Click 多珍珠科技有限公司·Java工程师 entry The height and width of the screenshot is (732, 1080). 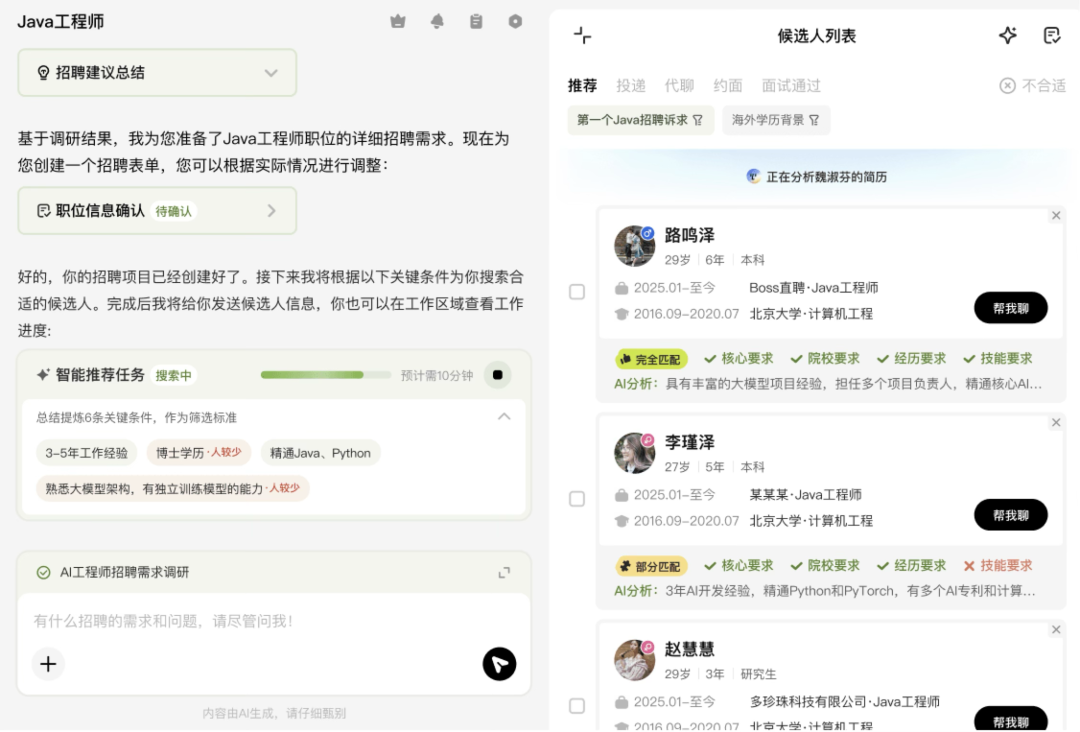point(844,702)
